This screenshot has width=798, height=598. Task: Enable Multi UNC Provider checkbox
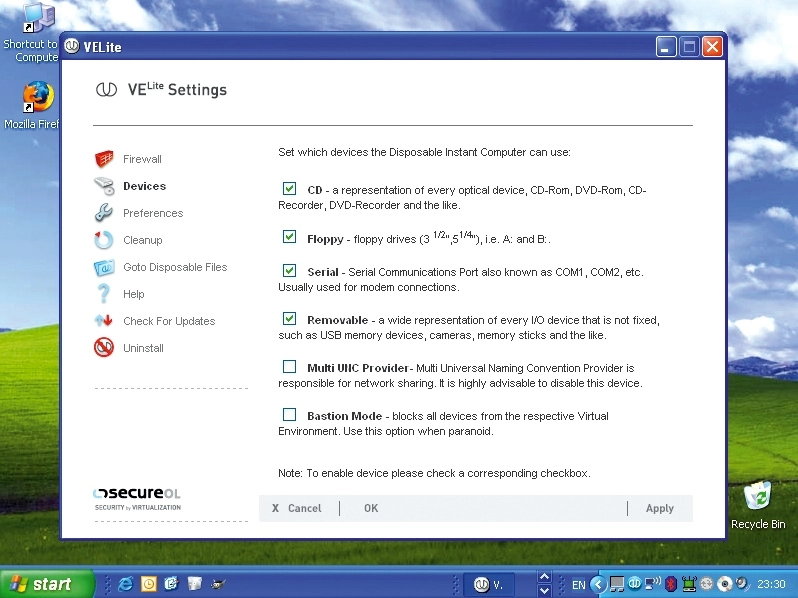click(x=289, y=366)
